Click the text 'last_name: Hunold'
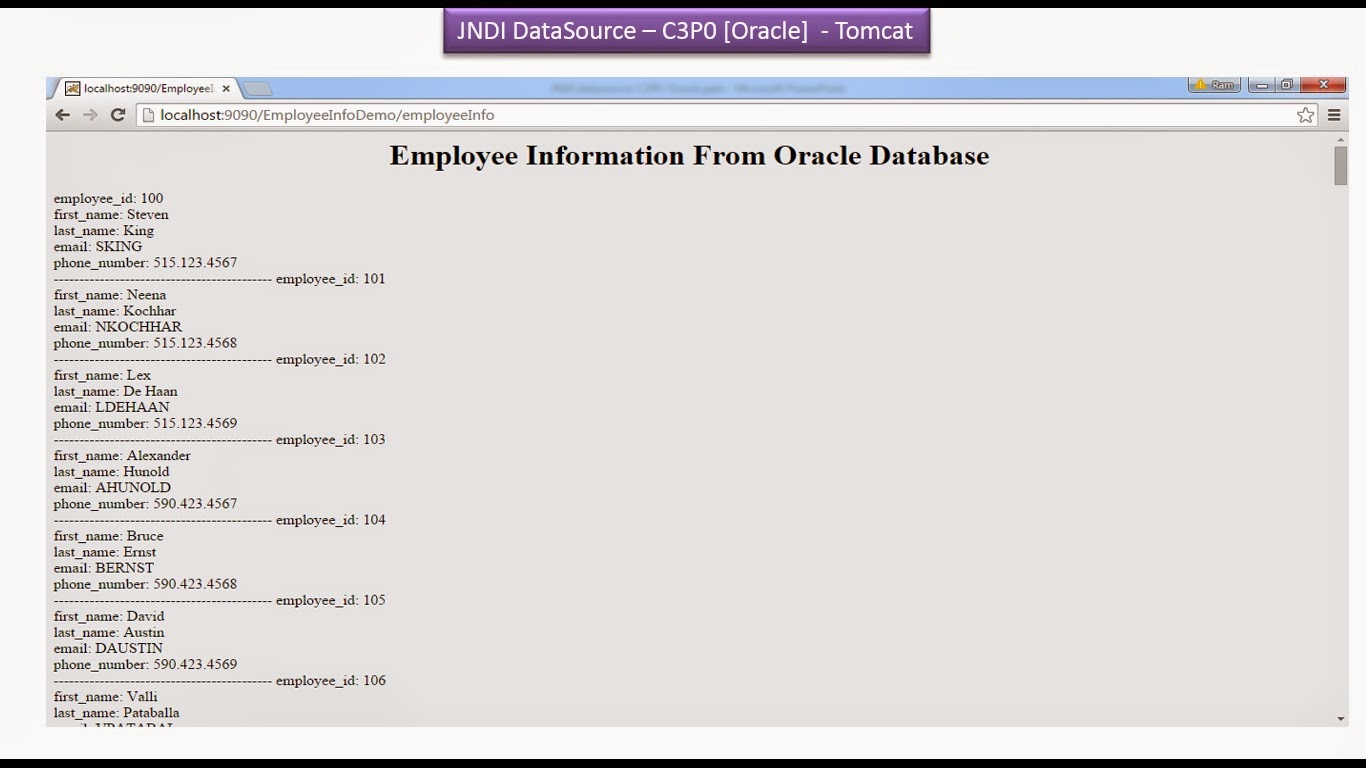 point(111,470)
